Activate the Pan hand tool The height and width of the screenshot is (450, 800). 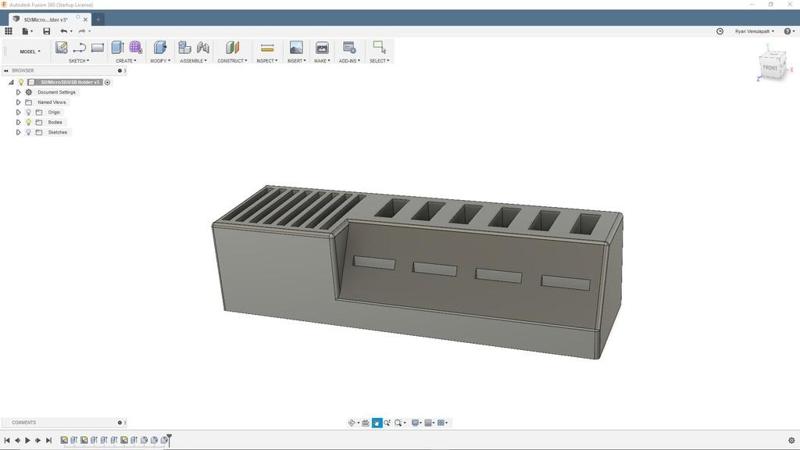click(377, 422)
